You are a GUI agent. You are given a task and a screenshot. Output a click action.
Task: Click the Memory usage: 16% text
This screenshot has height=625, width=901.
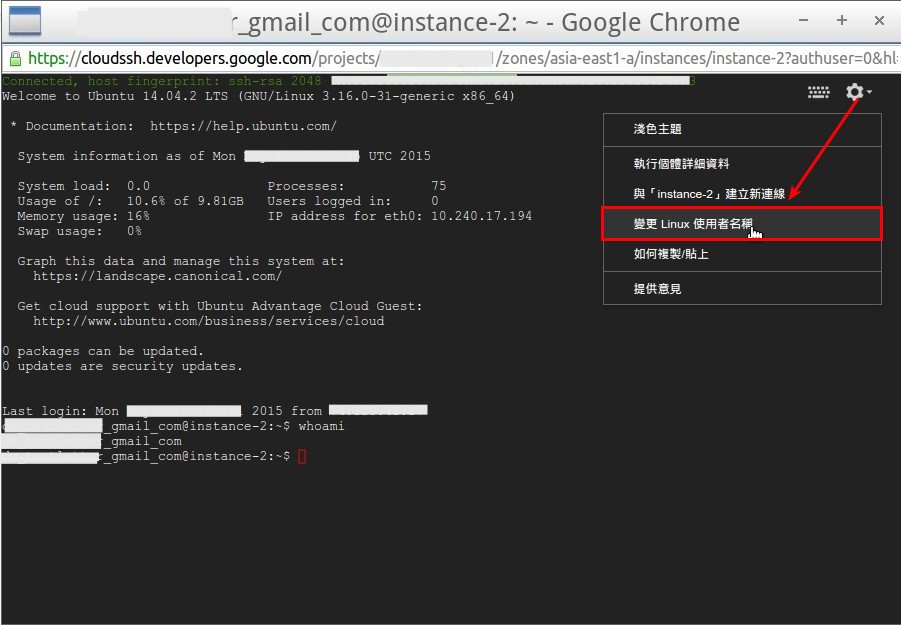tap(83, 217)
